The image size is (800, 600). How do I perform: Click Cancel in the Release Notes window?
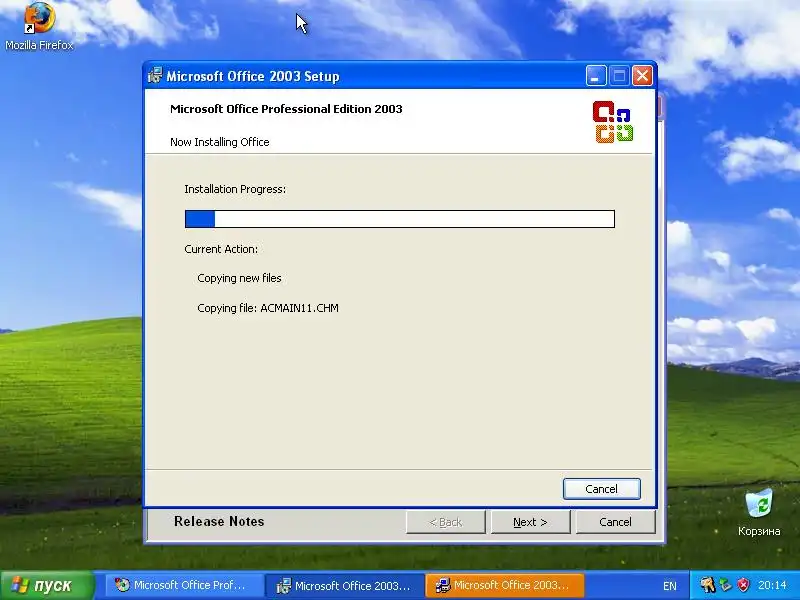point(615,522)
